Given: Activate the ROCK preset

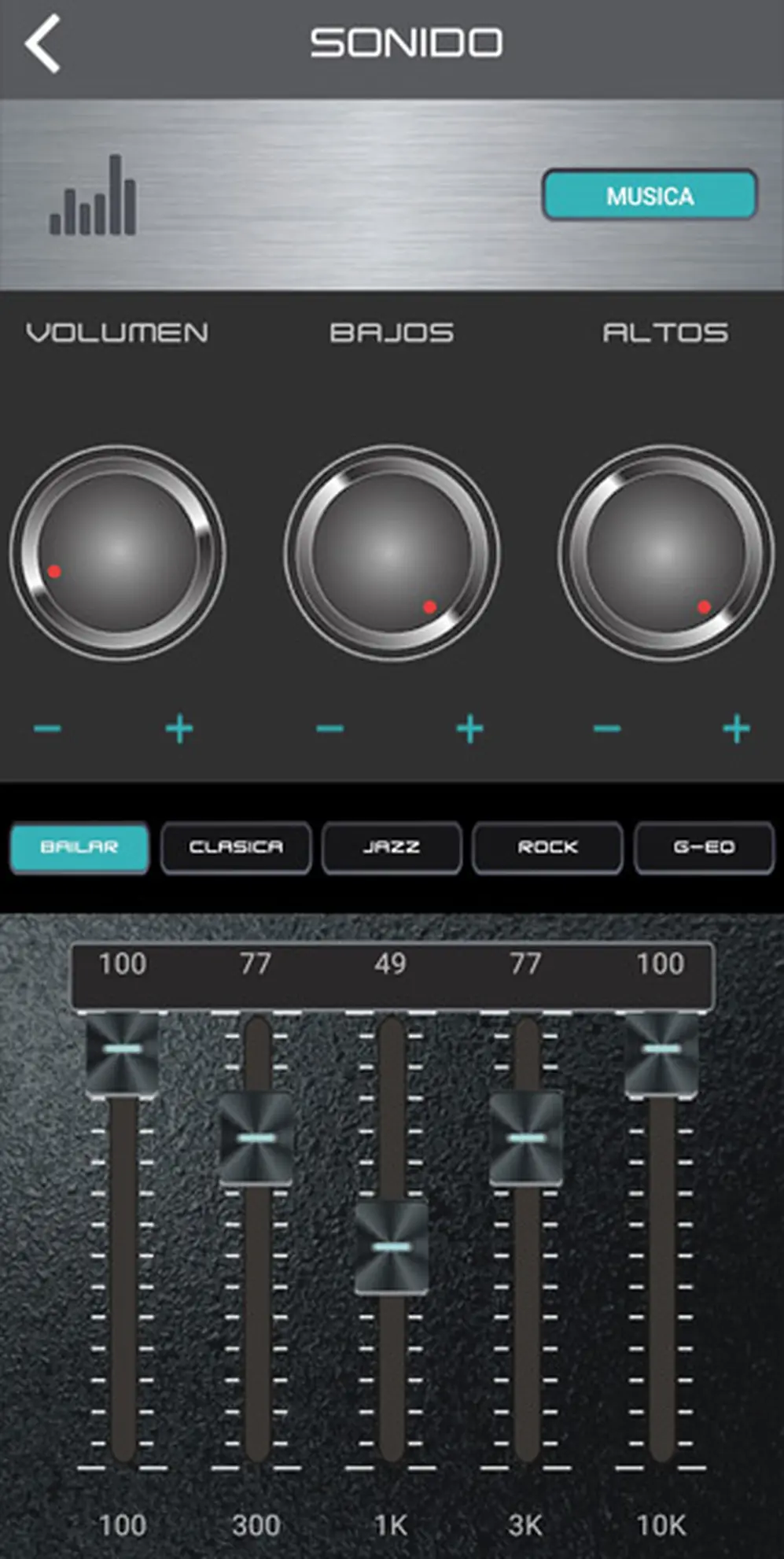Looking at the screenshot, I should pos(547,847).
